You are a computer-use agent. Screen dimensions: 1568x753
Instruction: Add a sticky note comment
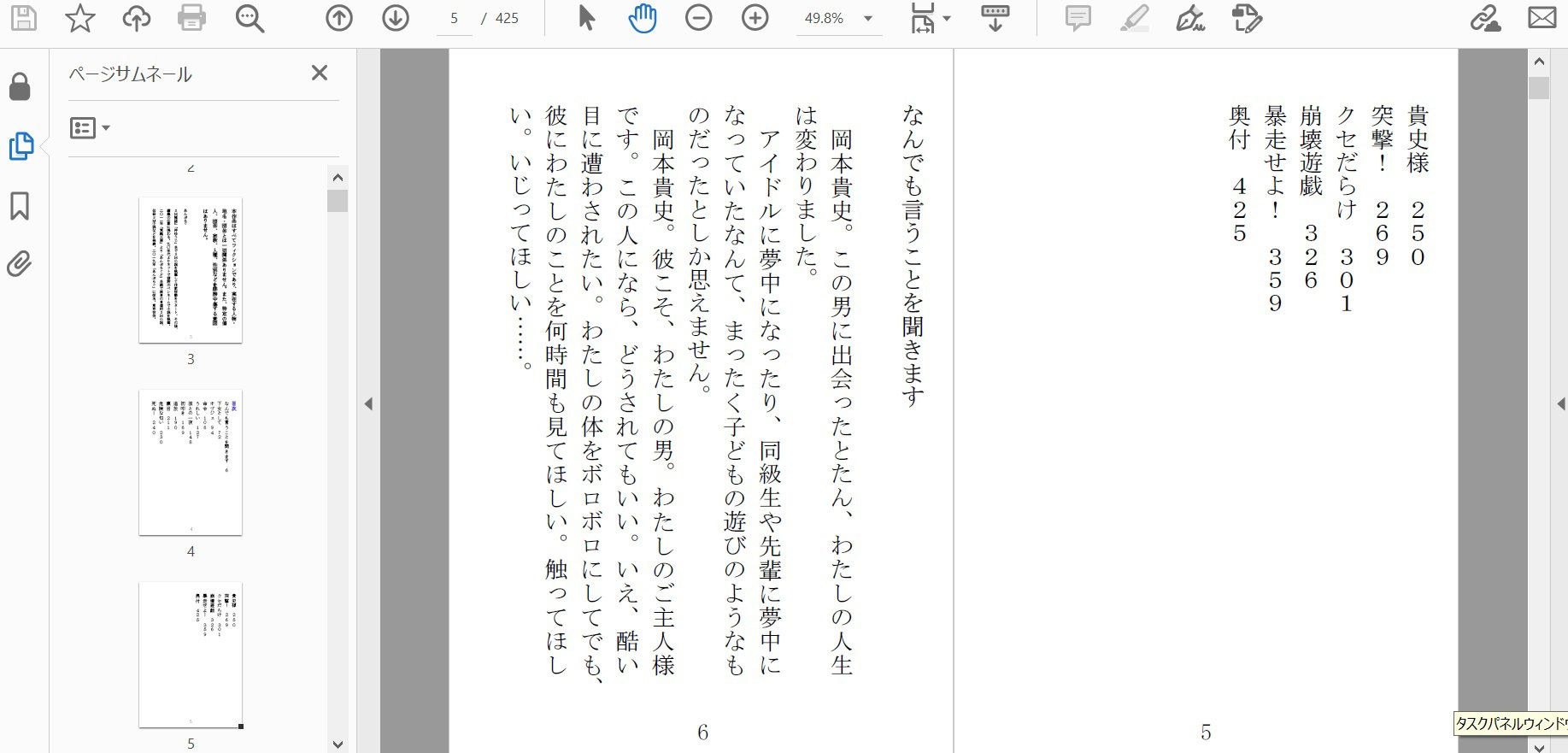pyautogui.click(x=1078, y=18)
